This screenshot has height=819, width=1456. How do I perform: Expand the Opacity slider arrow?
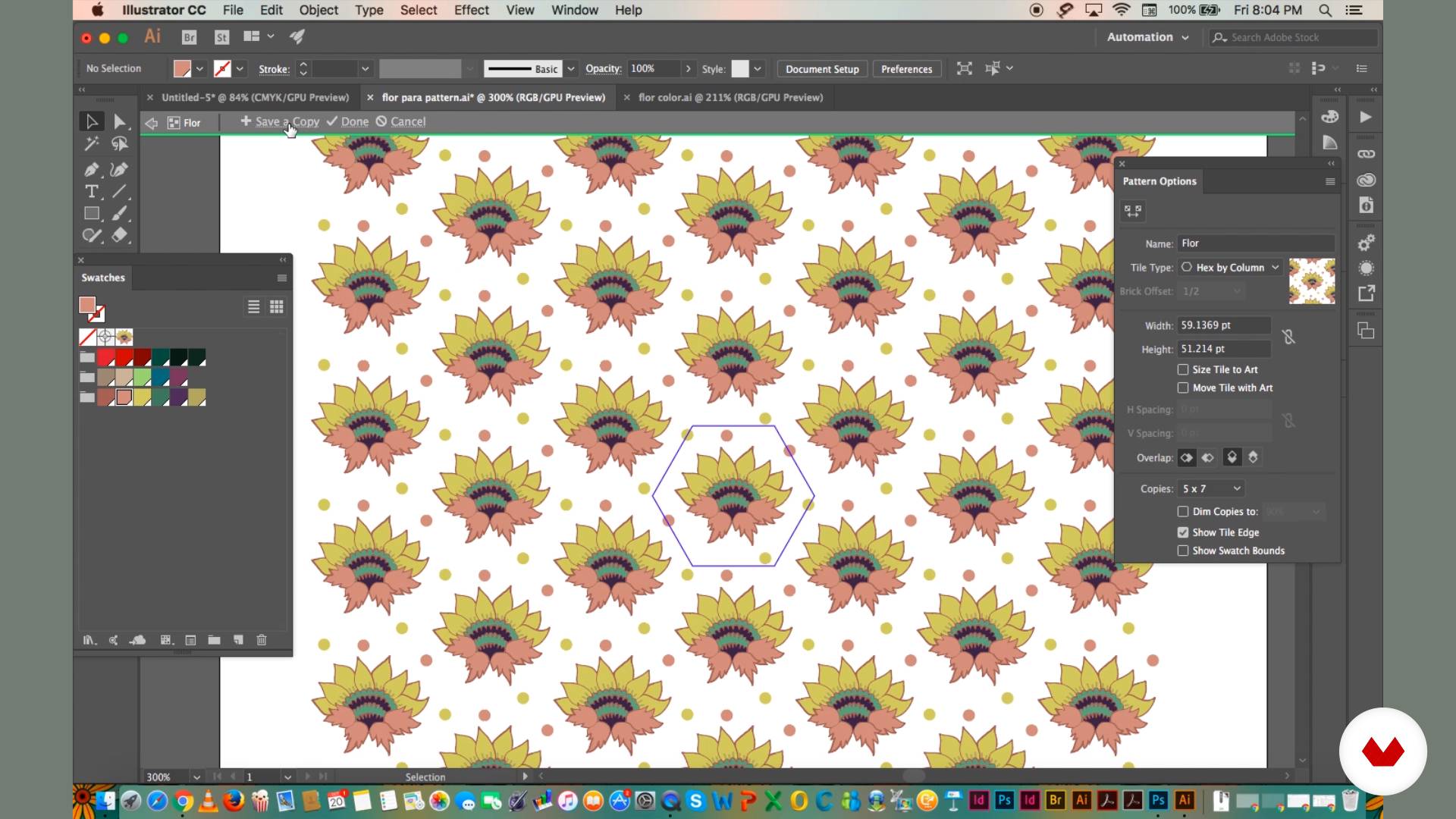click(688, 69)
